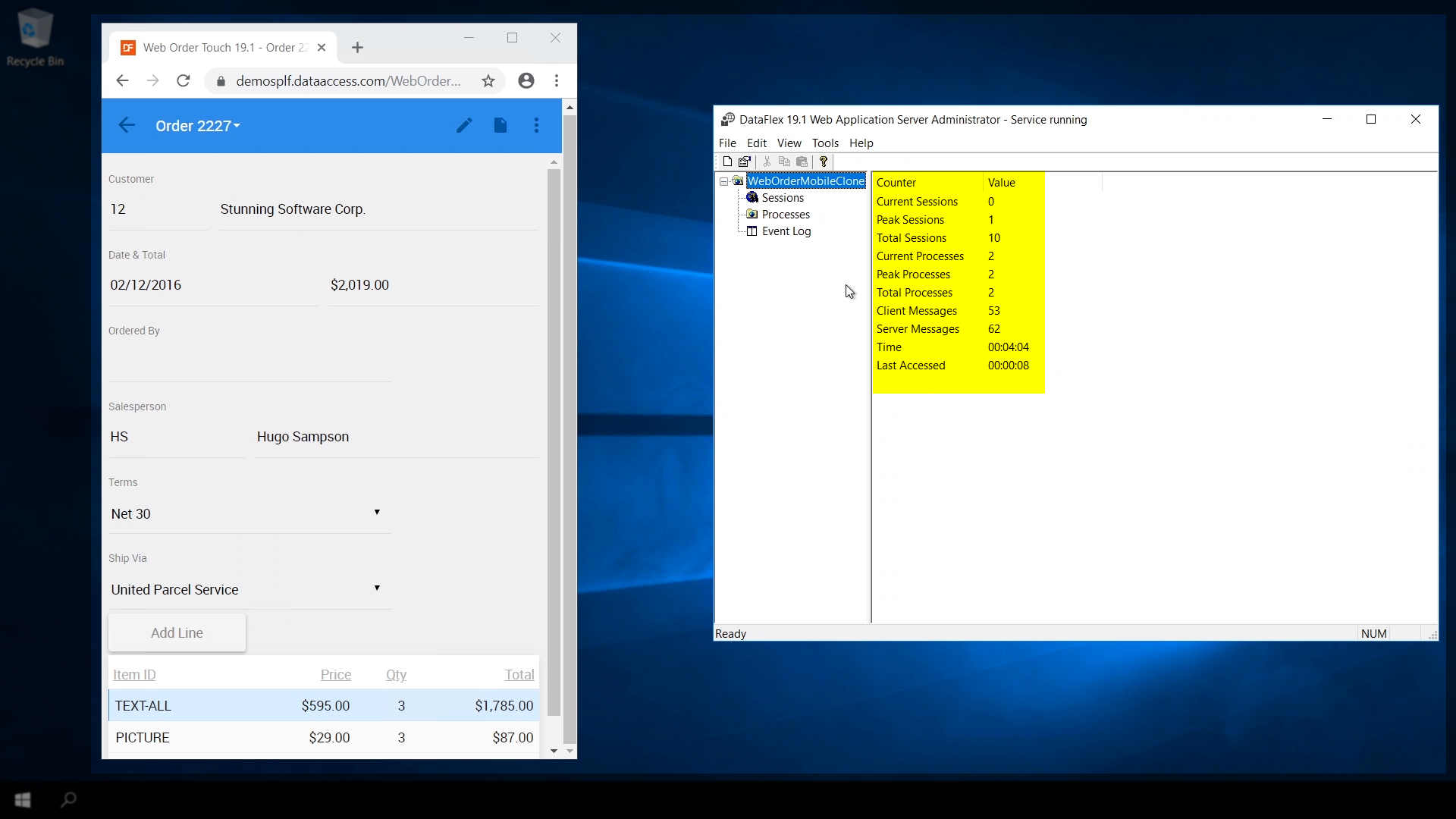
Task: Reload the browser page
Action: pyautogui.click(x=184, y=81)
